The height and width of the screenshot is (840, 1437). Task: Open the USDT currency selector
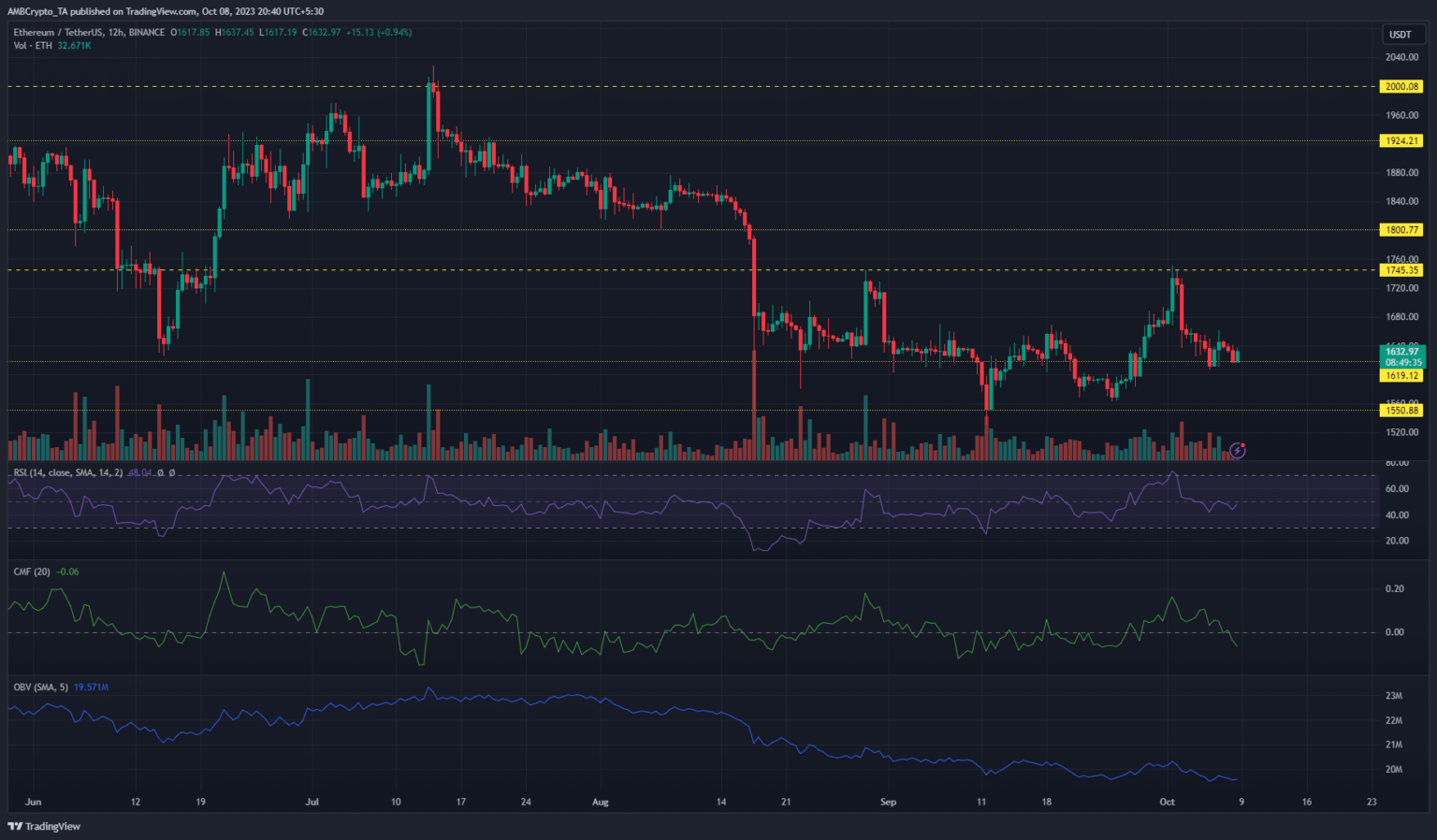coord(1401,35)
